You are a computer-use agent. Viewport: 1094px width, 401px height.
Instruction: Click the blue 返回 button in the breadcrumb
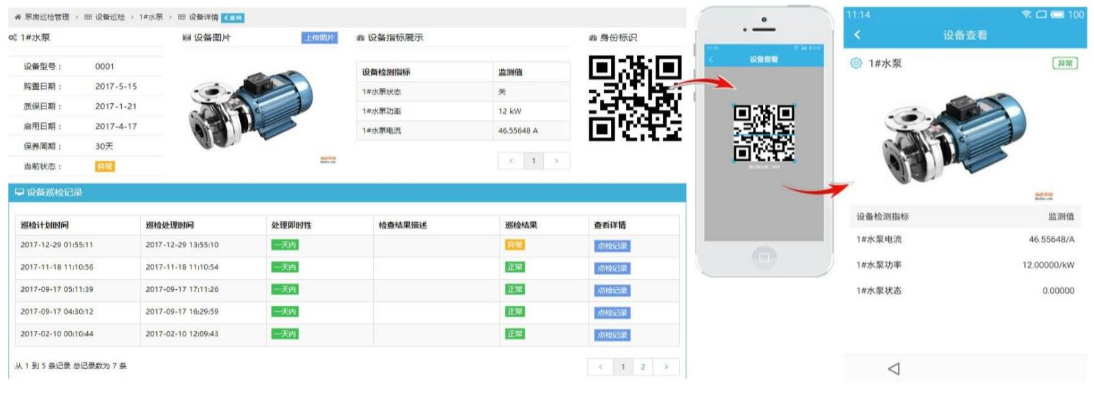coord(232,17)
